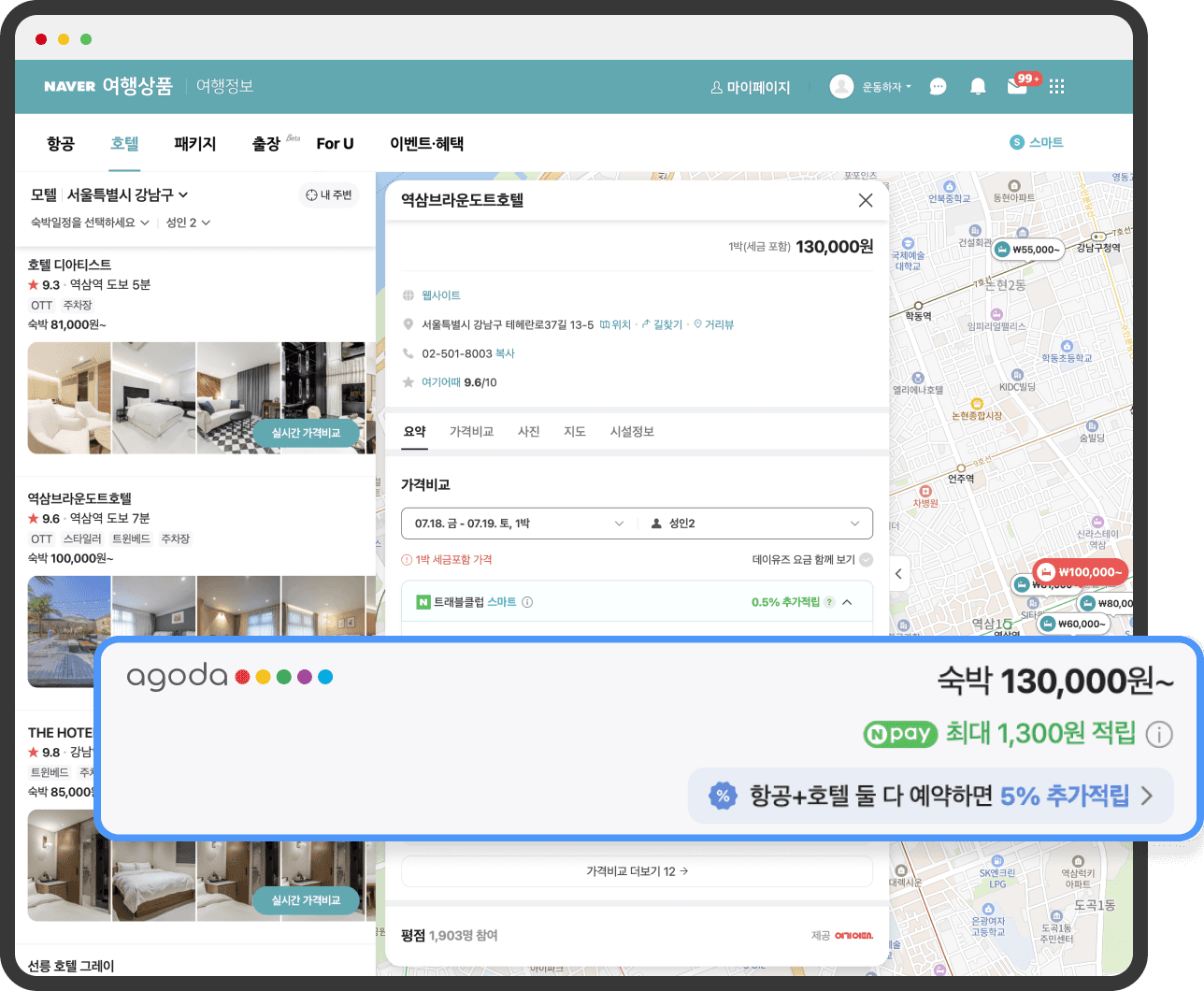Click the agoda logo
This screenshot has height=991, width=1204.
coord(230,676)
